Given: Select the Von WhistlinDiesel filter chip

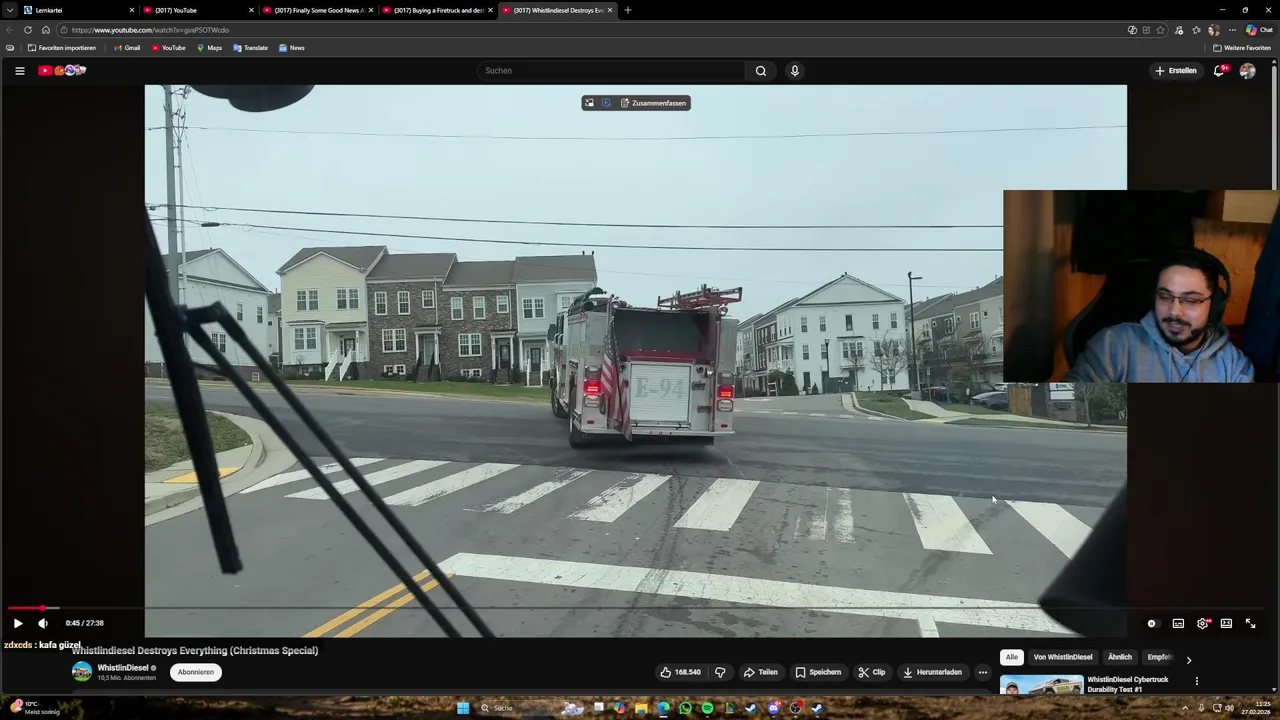Looking at the screenshot, I should coord(1063,657).
